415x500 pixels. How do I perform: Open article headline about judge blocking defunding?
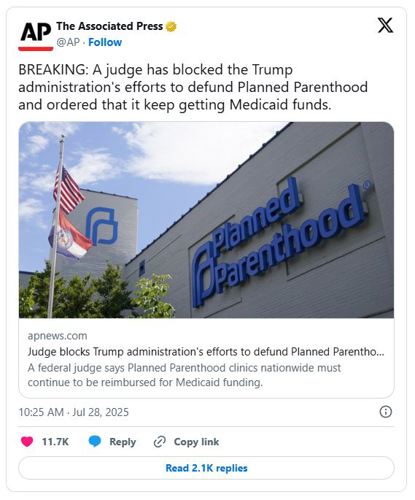[206, 352]
